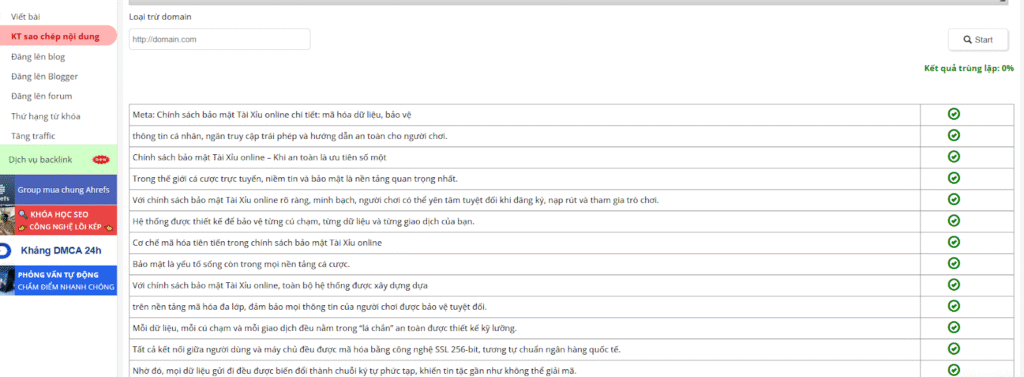This screenshot has width=1024, height=377.
Task: Open Đăng lên blog sidebar item
Action: pyautogui.click(x=38, y=57)
